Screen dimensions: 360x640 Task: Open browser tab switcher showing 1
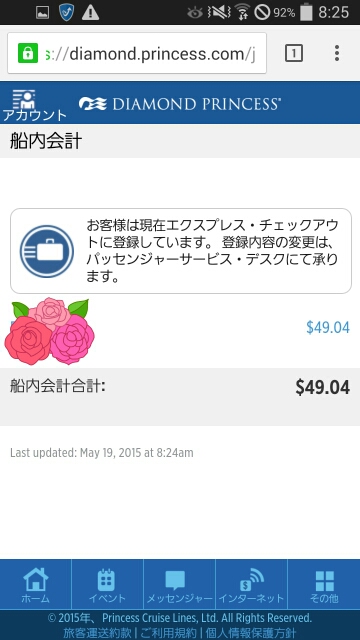coord(293,53)
